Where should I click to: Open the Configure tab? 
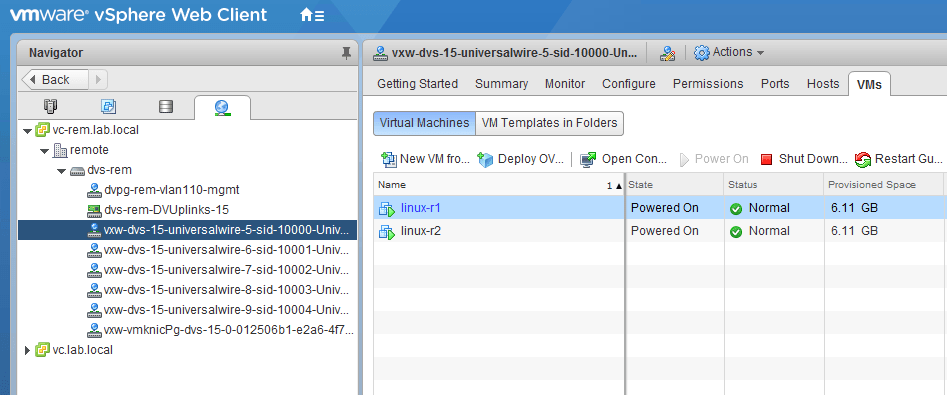[x=629, y=84]
